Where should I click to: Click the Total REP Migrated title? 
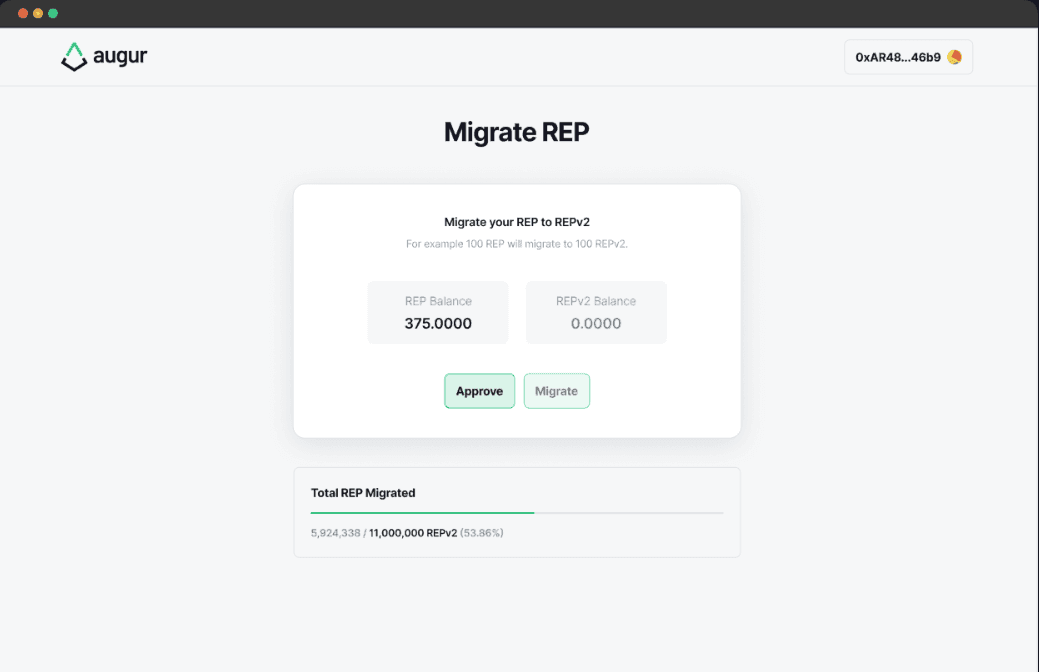coord(363,493)
